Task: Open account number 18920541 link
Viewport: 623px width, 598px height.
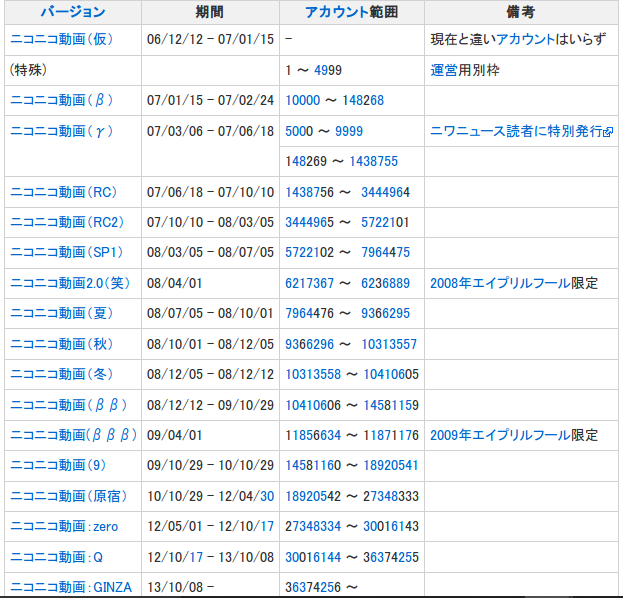Action: click(391, 464)
